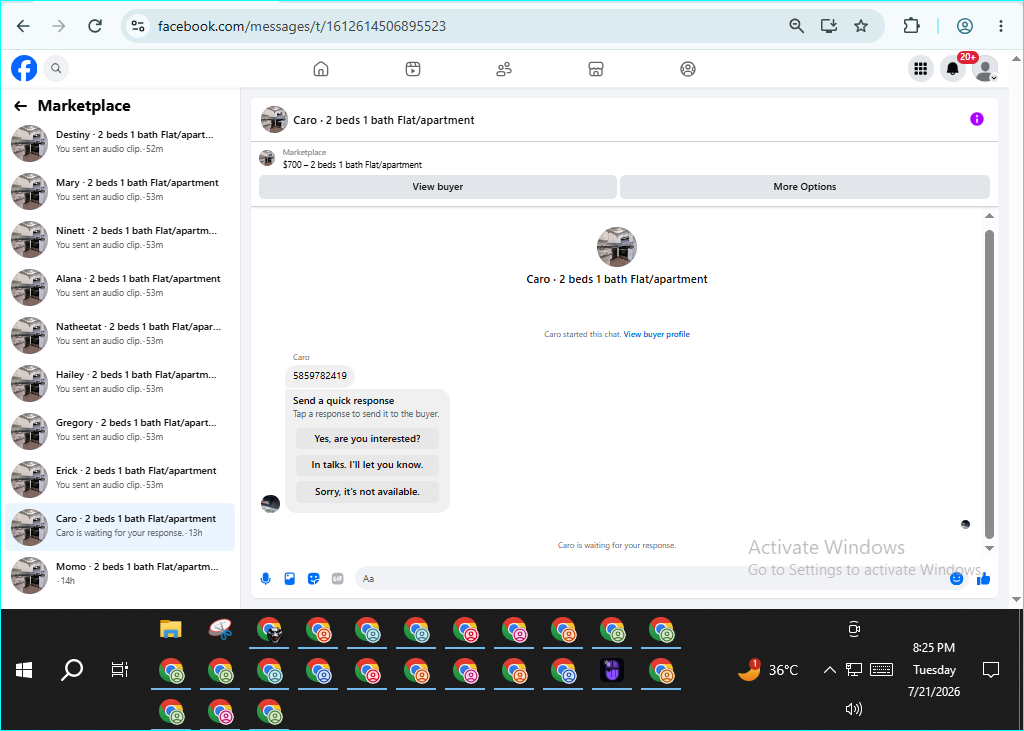This screenshot has height=731, width=1024.
Task: Attach a photo with image icon
Action: point(290,579)
